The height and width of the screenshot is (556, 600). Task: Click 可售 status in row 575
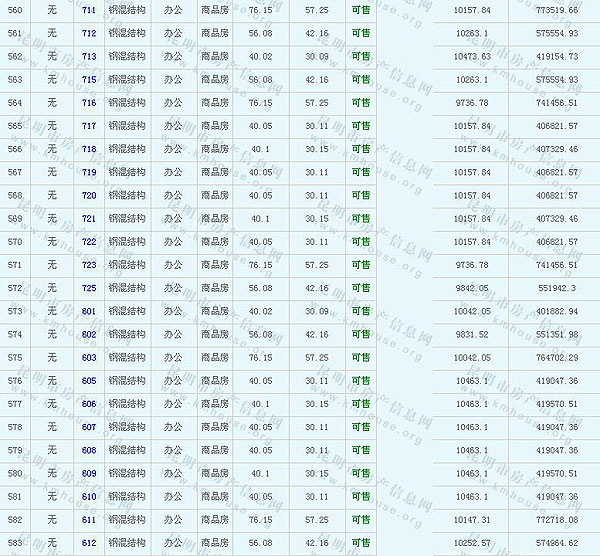[x=361, y=357]
